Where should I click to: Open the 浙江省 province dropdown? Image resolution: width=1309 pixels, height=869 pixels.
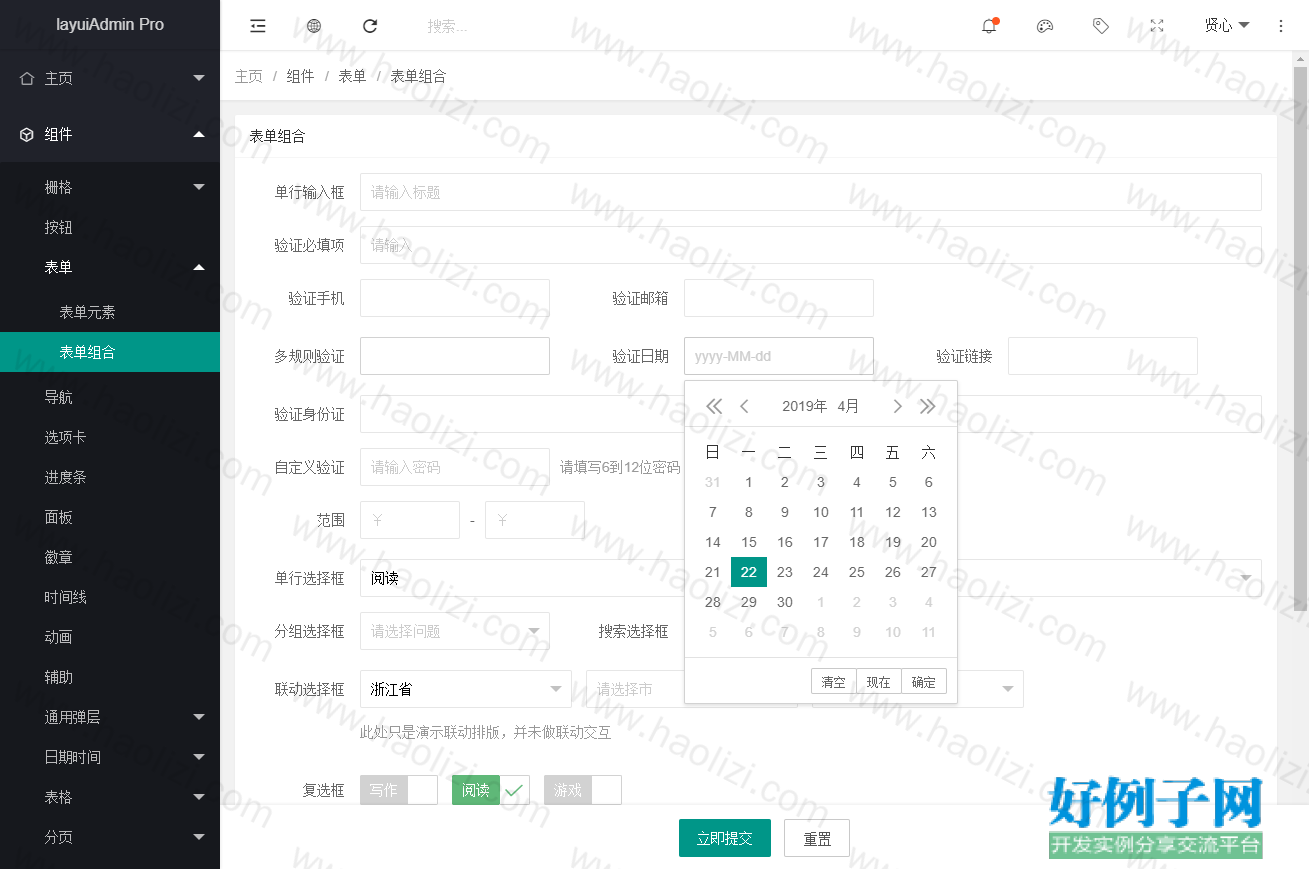(x=466, y=689)
